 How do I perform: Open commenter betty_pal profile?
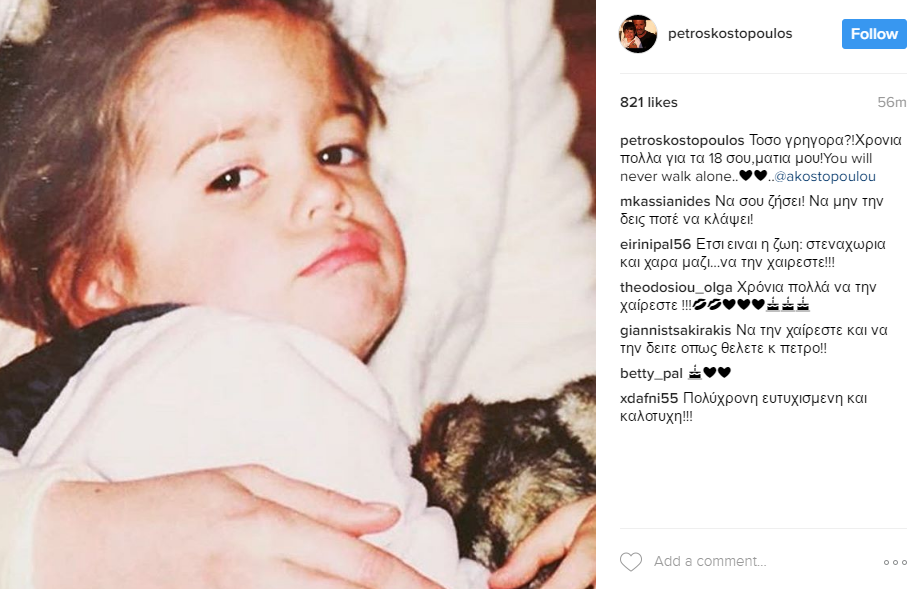click(x=651, y=374)
